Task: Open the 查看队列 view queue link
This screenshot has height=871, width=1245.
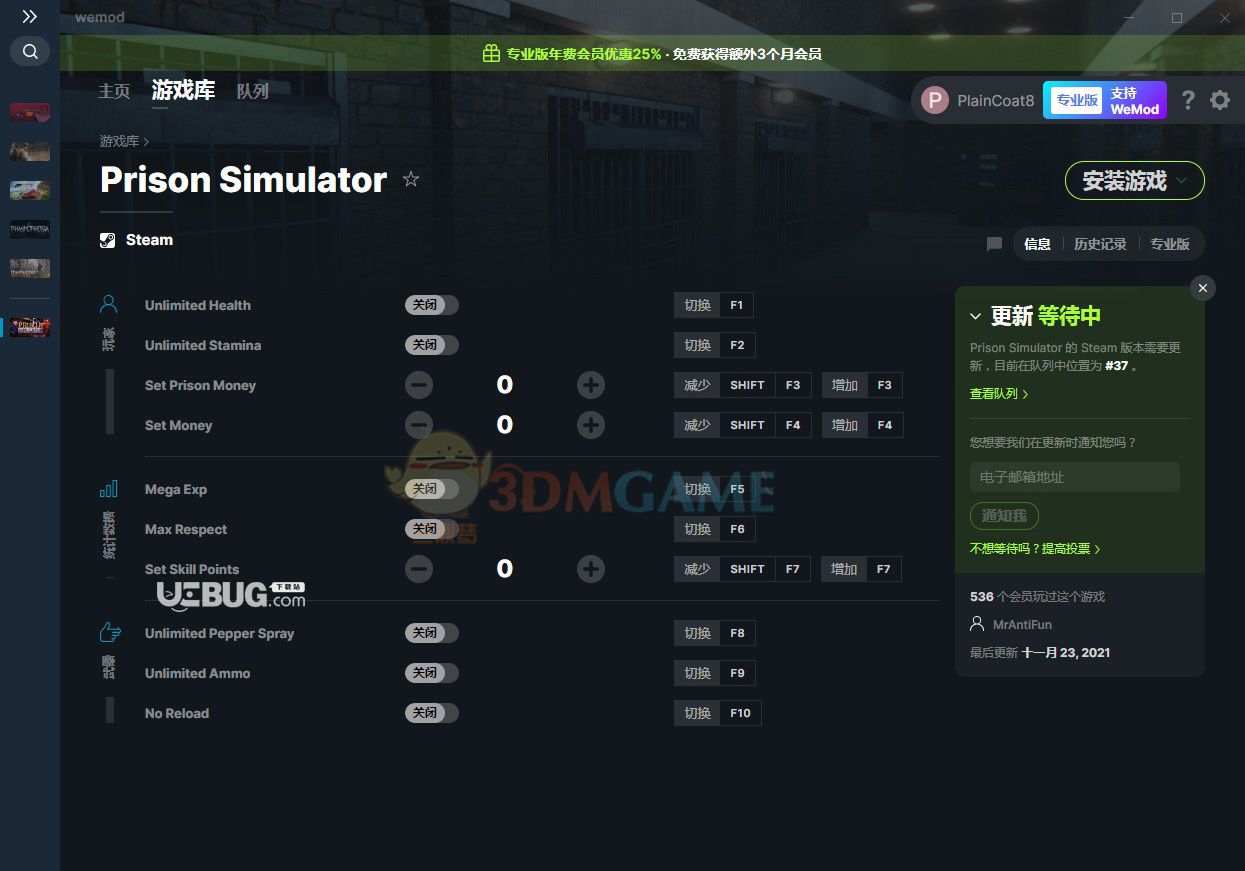Action: point(999,394)
